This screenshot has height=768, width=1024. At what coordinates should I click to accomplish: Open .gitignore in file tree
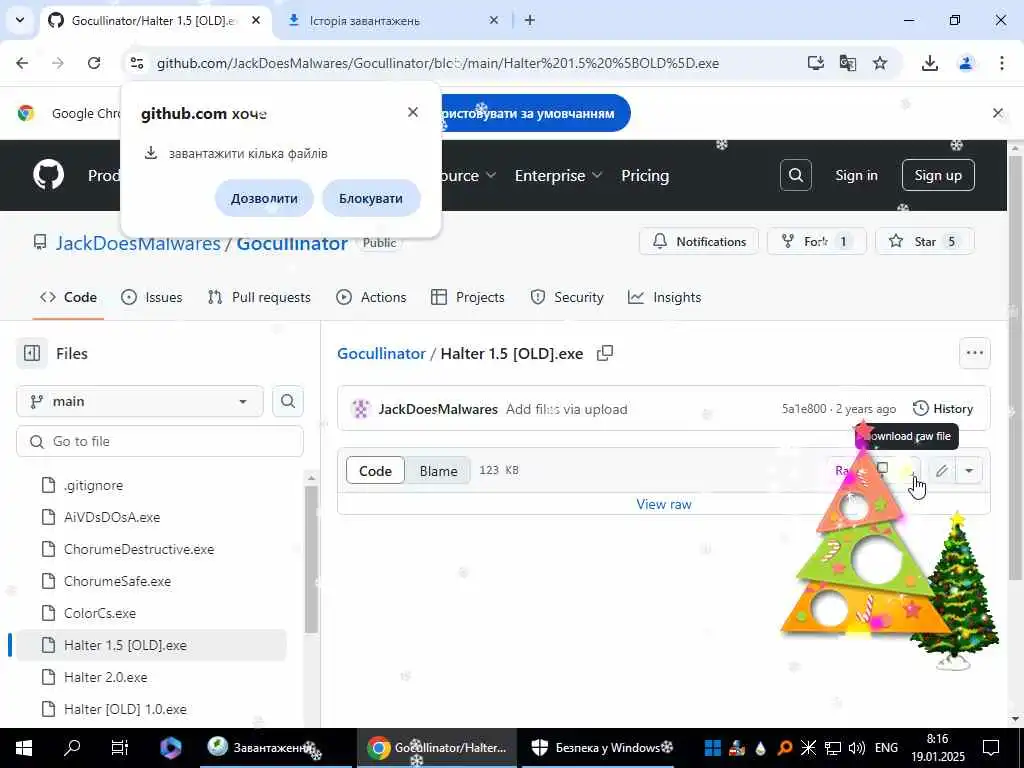pyautogui.click(x=93, y=485)
